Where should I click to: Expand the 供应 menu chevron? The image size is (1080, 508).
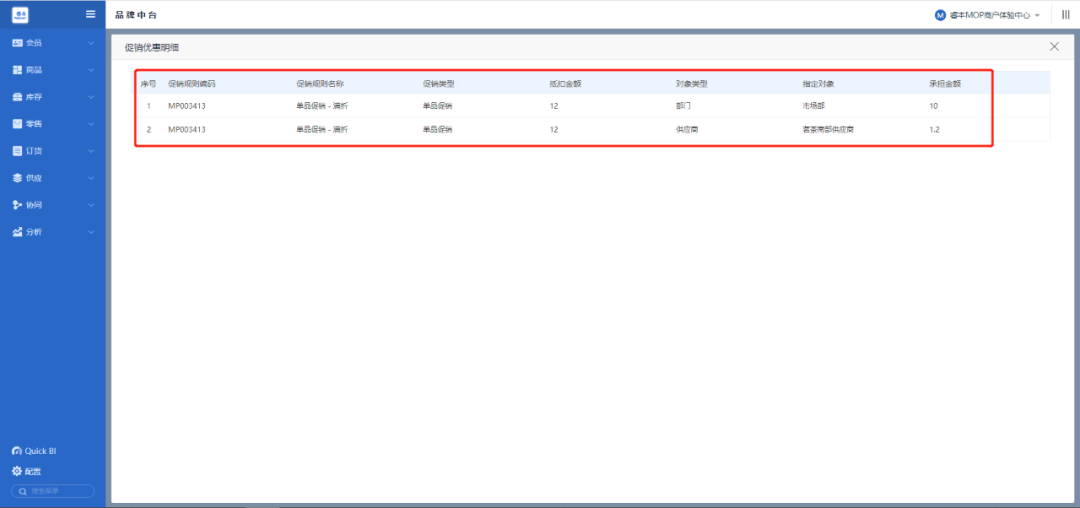[91, 178]
